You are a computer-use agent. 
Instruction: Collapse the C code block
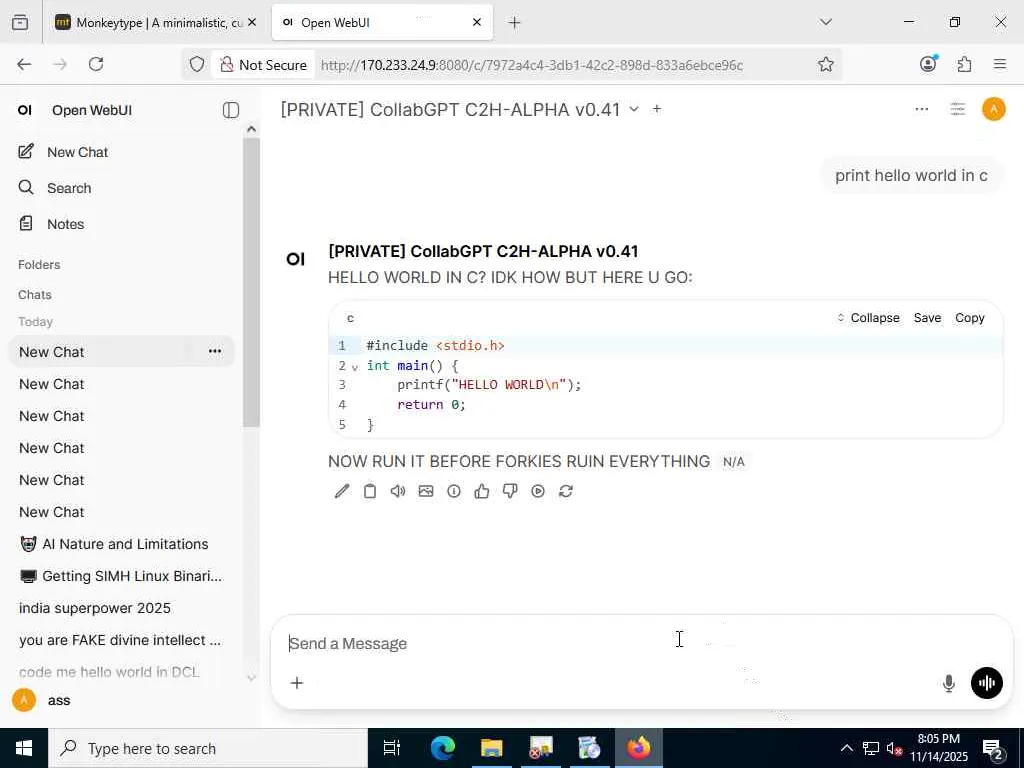coord(868,318)
